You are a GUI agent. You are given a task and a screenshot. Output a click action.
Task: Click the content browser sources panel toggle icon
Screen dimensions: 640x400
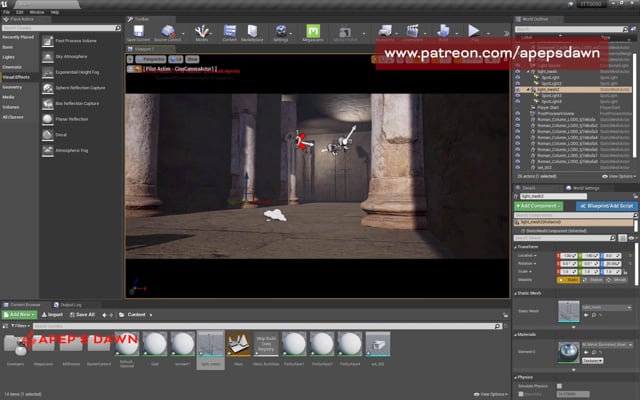point(5,326)
